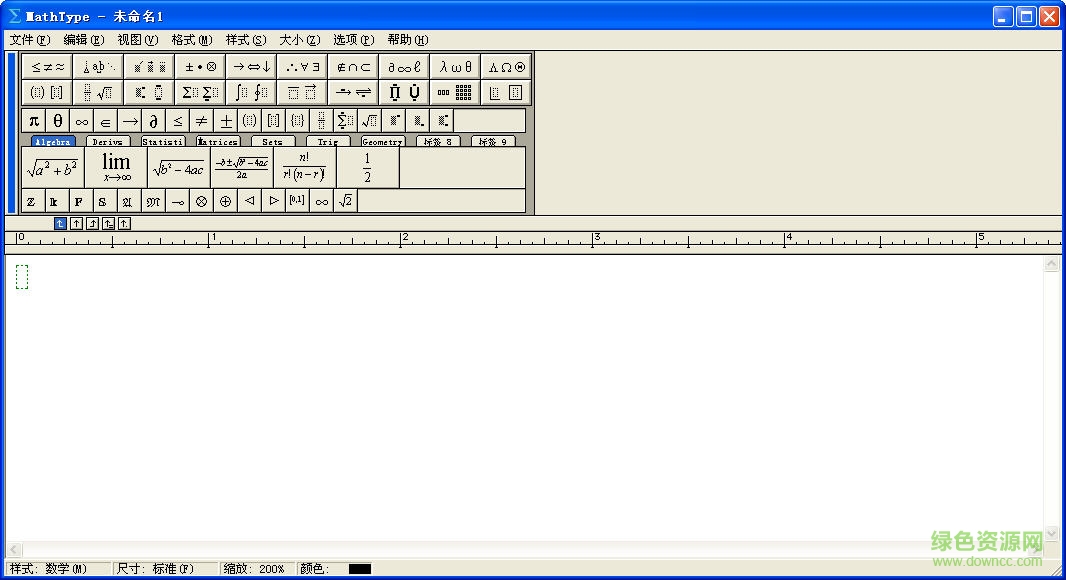Click the 缩放: 200% zoom status entry
The width and height of the screenshot is (1066, 580).
coord(258,568)
